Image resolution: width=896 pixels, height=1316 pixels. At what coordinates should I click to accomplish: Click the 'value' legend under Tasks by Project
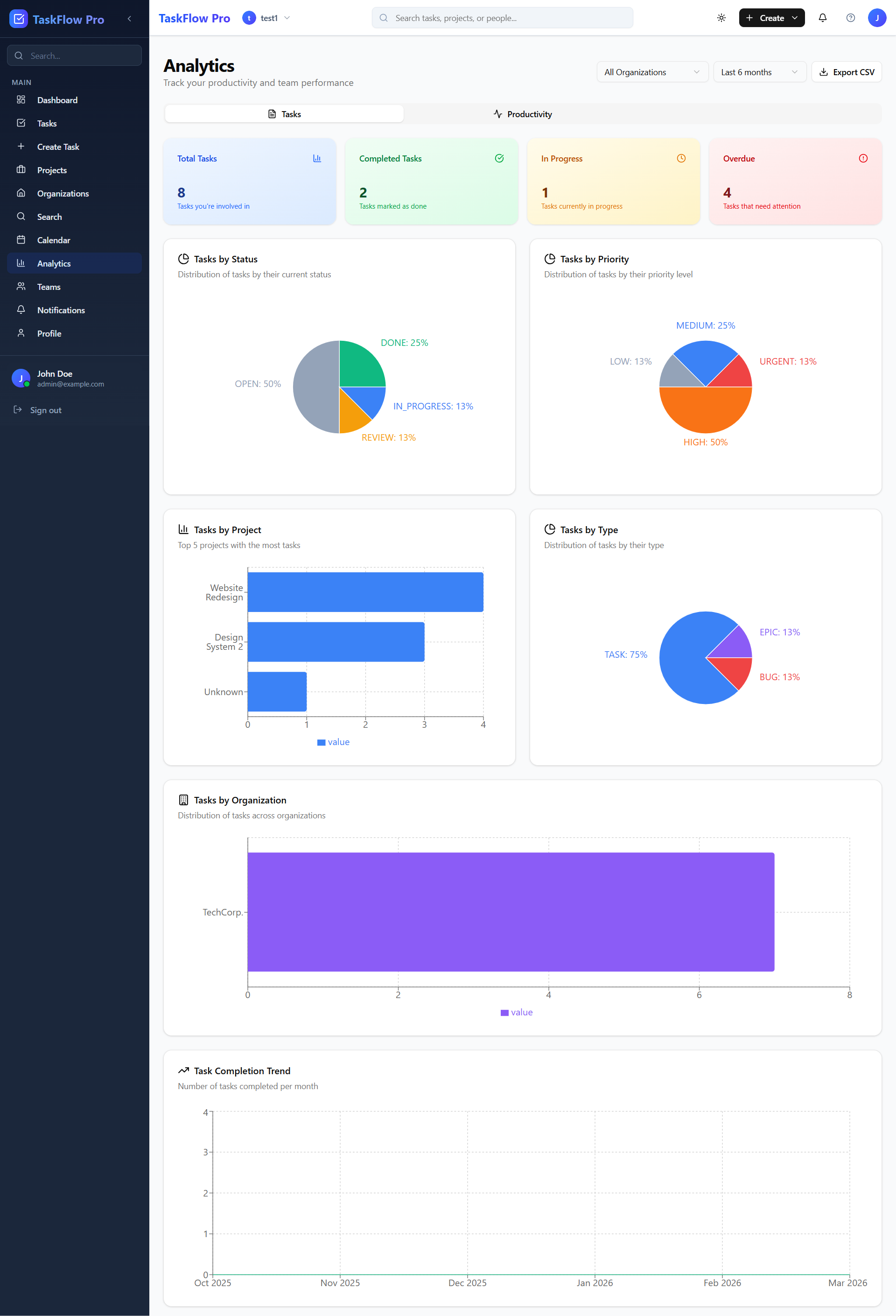(x=333, y=742)
